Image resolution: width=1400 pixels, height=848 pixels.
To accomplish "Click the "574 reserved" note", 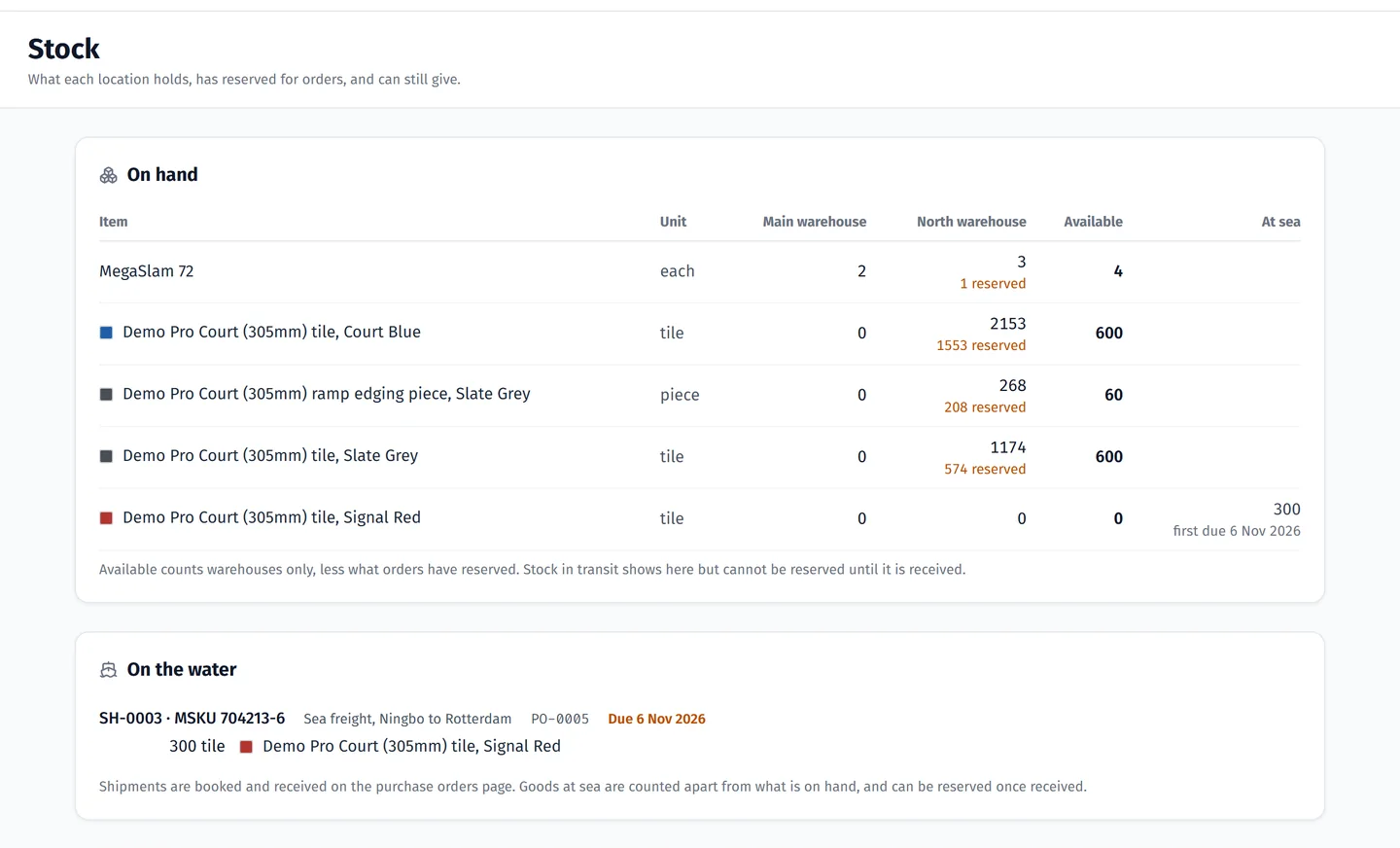I will tap(985, 469).
